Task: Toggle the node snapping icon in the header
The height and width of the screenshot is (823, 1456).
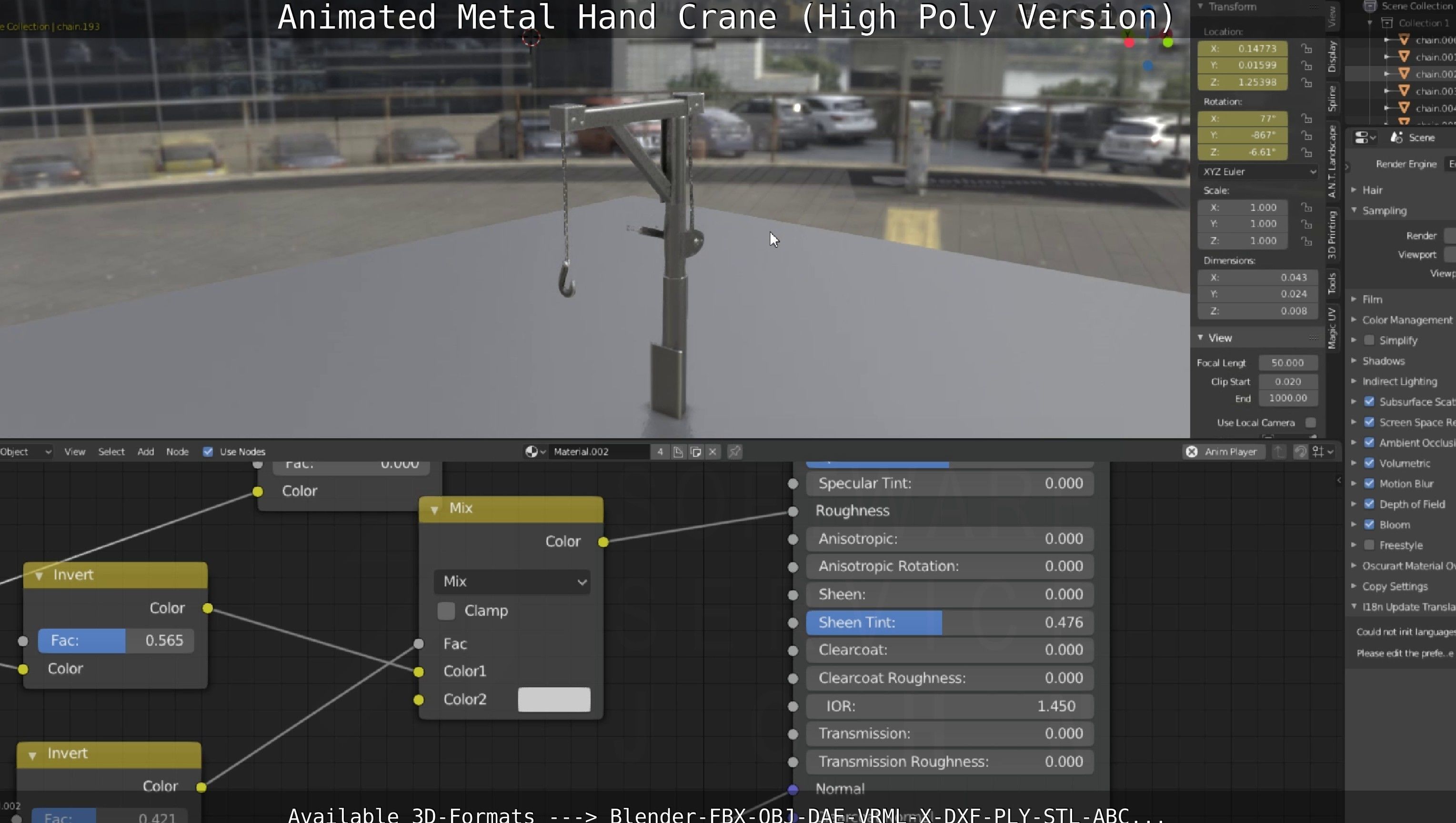Action: (x=1300, y=452)
